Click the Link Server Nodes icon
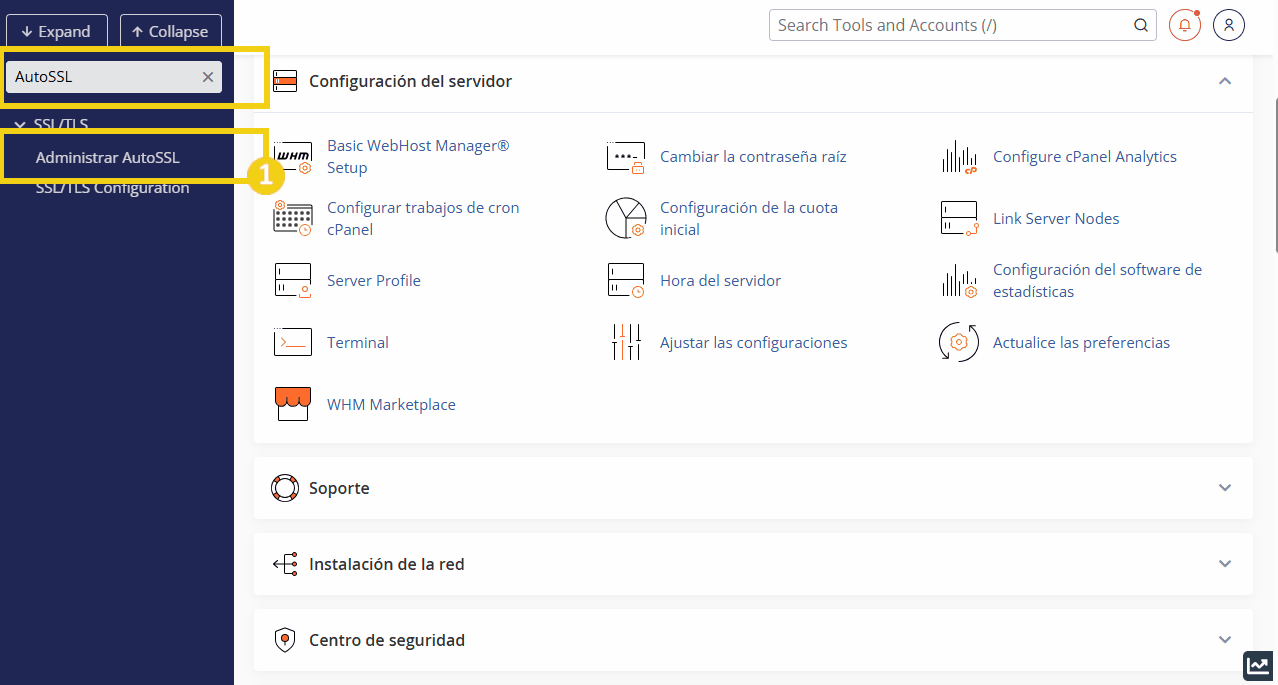 pyautogui.click(x=959, y=218)
